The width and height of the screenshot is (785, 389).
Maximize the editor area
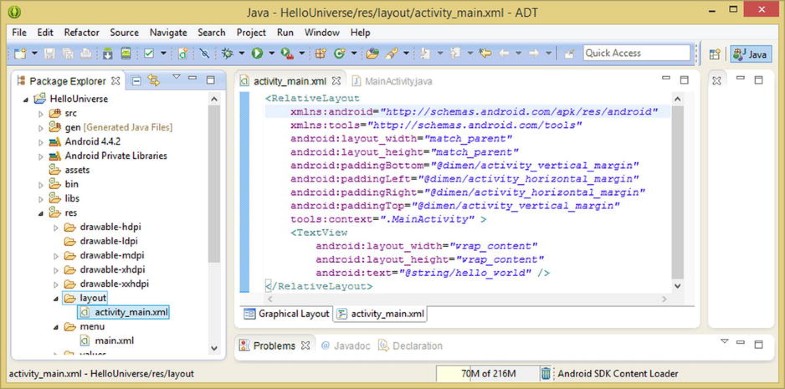coord(684,80)
